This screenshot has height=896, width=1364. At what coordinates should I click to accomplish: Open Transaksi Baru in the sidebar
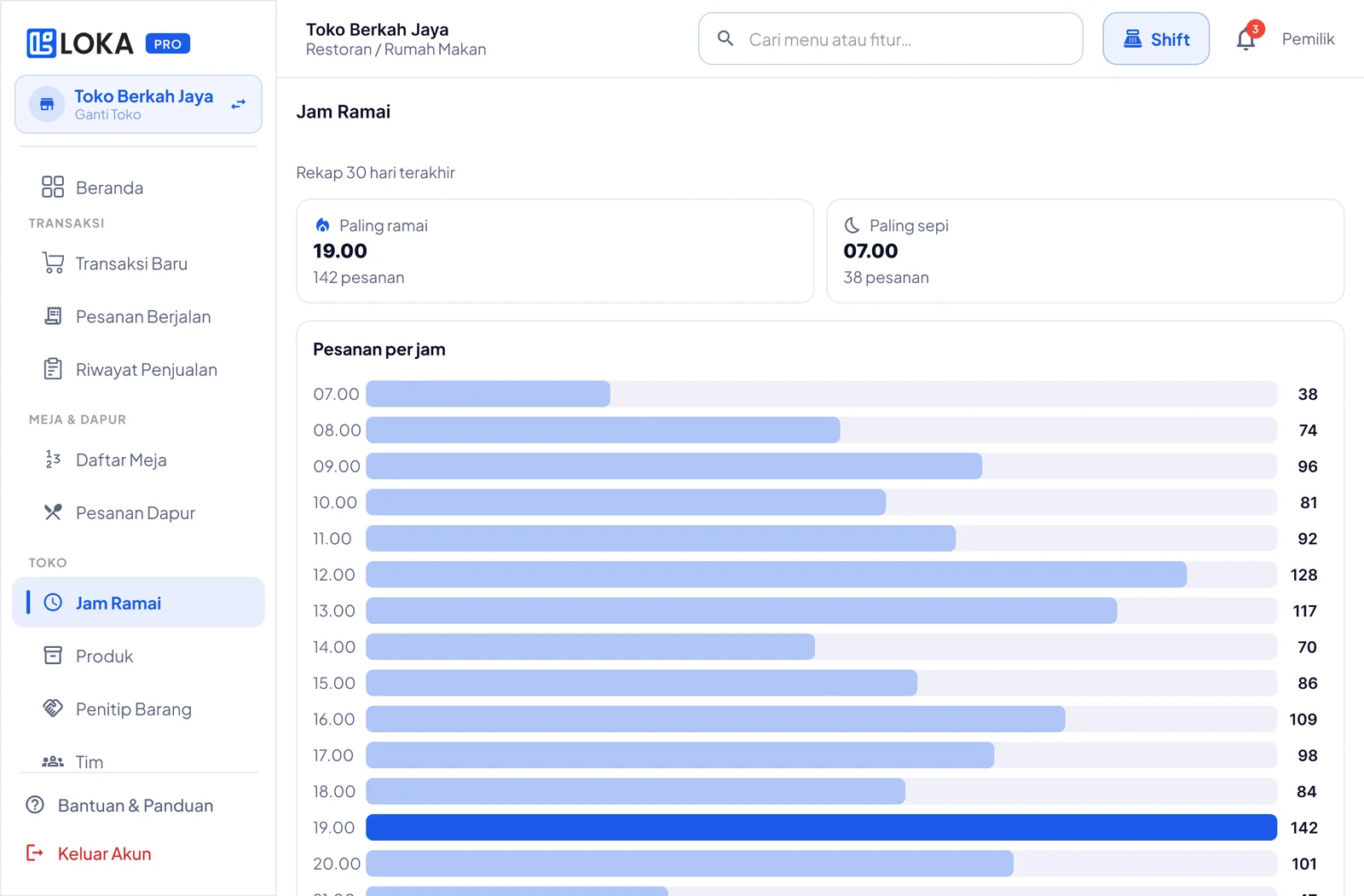tap(138, 264)
